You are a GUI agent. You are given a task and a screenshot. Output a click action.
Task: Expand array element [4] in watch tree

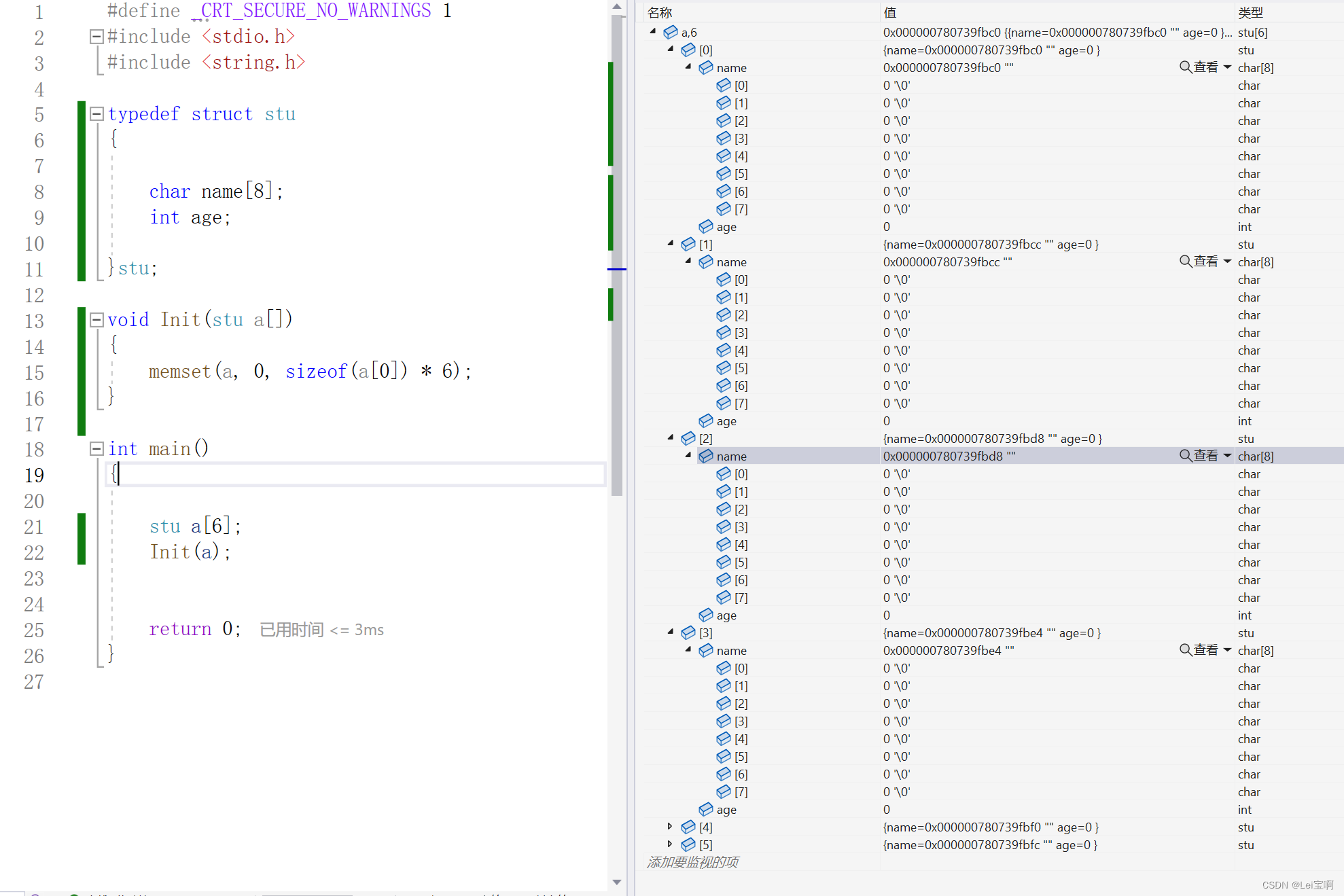click(670, 827)
